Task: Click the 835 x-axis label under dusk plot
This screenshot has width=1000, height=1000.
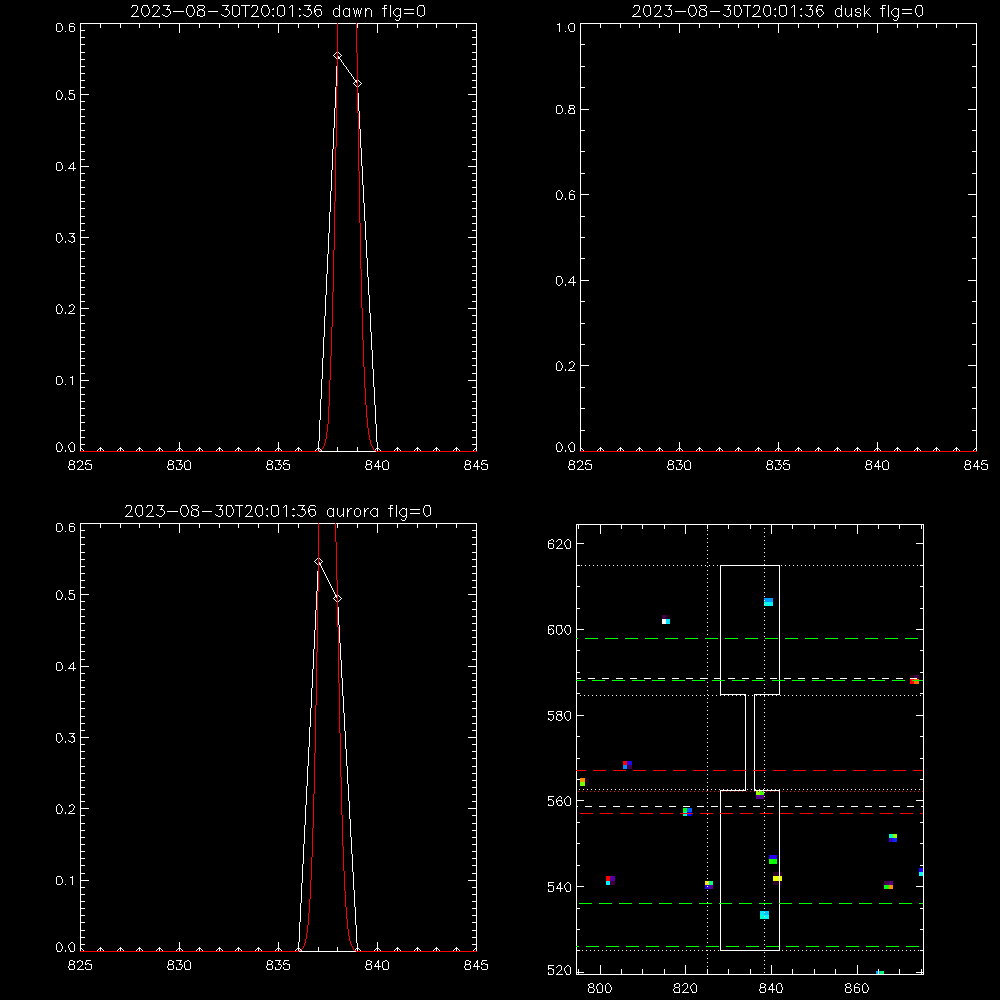Action: [x=778, y=465]
